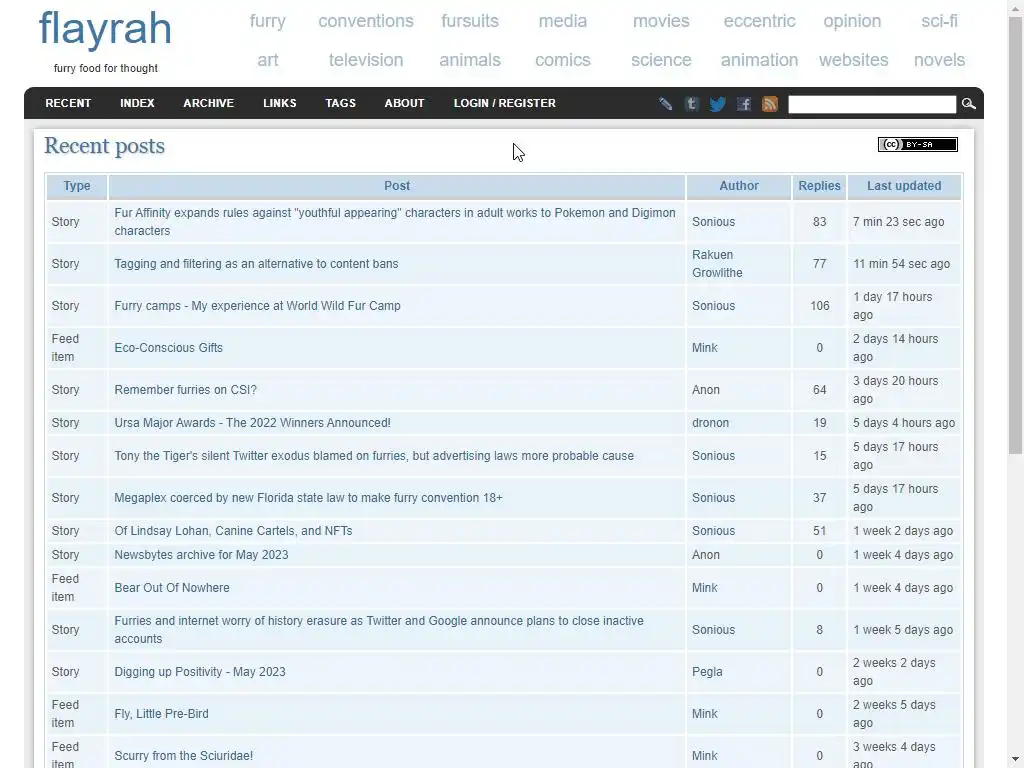This screenshot has width=1024, height=768.
Task: Open Ursa Major Awards 2022 Winners story
Action: click(252, 423)
